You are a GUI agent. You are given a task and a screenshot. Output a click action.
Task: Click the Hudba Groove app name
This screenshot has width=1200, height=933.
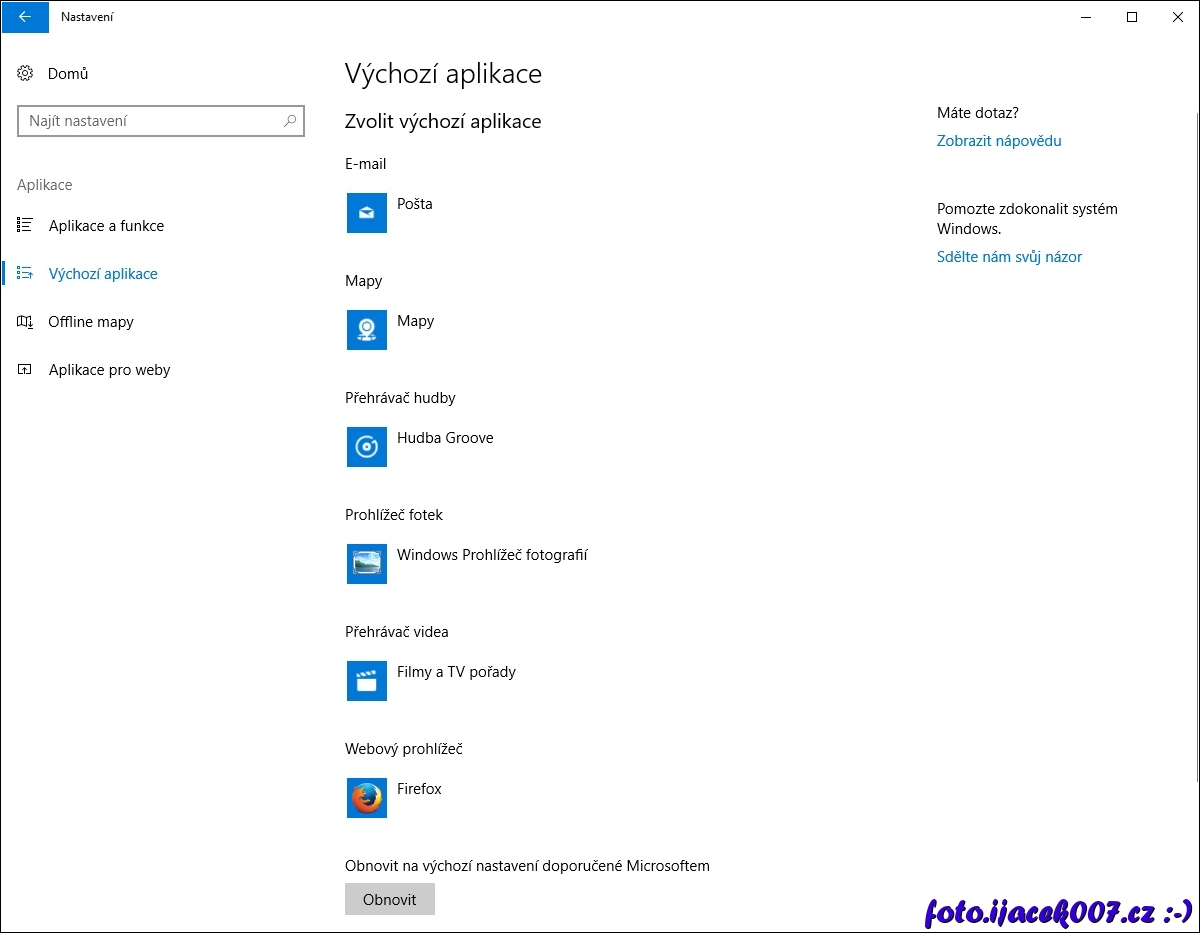coord(445,438)
